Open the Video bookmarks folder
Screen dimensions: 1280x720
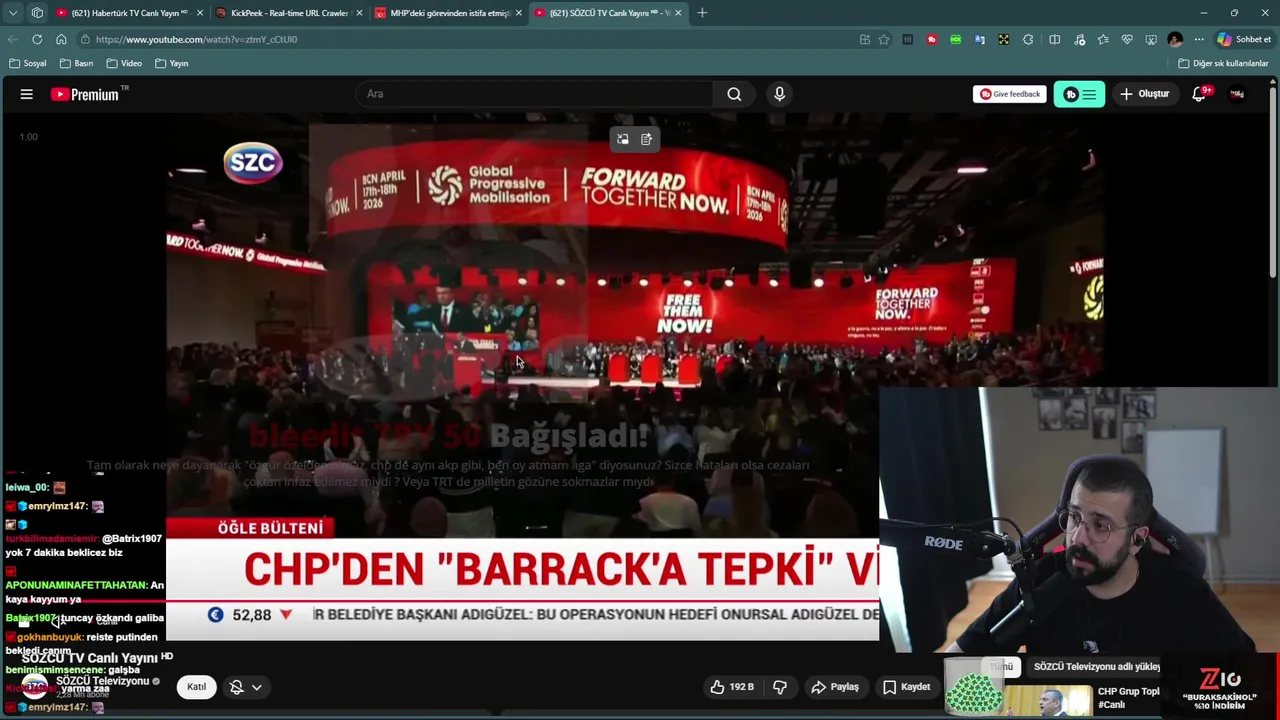(x=125, y=63)
